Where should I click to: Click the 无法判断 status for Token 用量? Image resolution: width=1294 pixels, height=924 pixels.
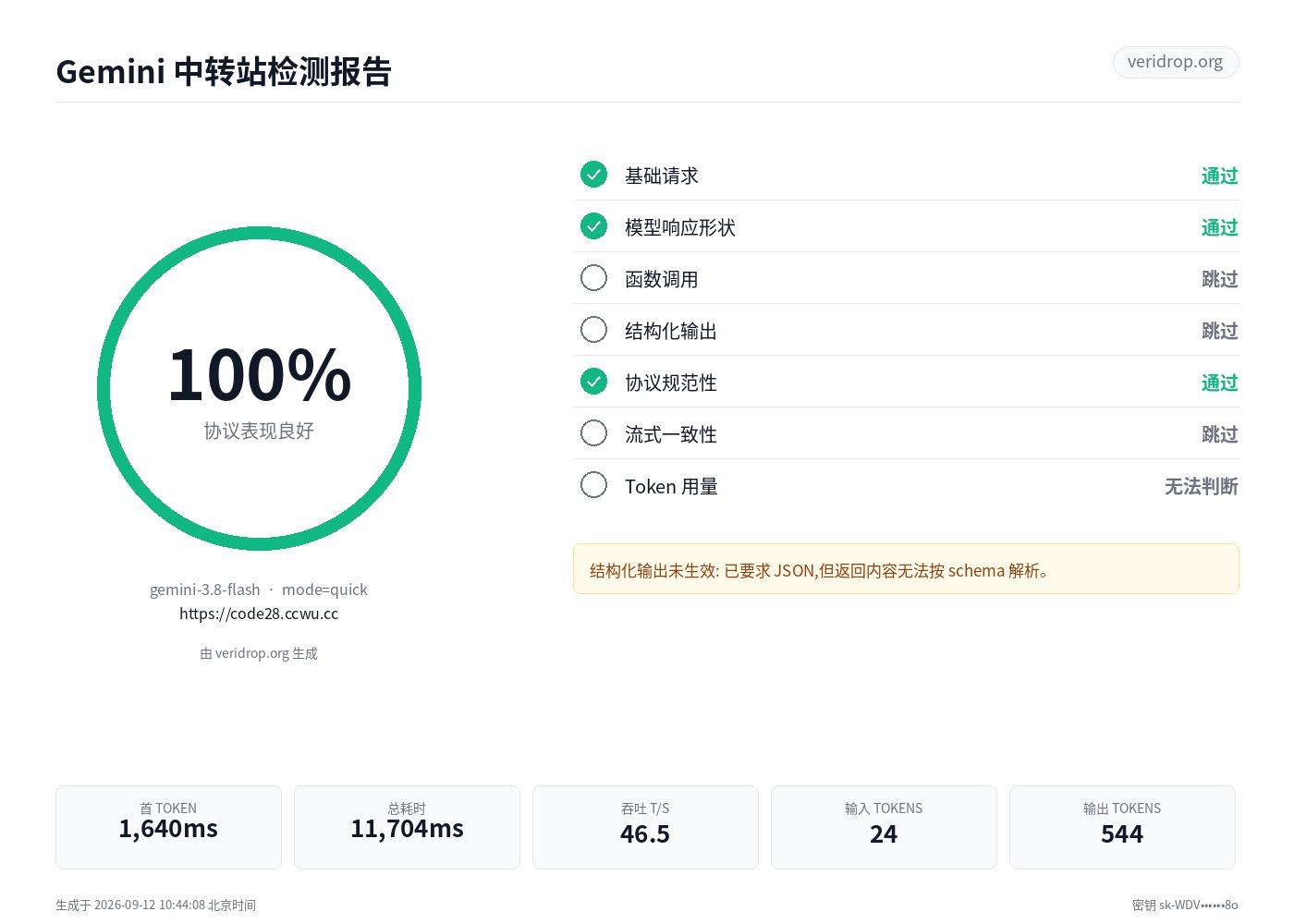point(1201,486)
